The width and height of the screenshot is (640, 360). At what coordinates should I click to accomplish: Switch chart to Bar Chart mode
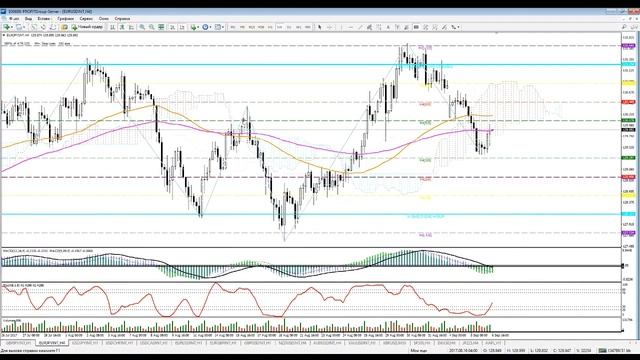[112, 27]
